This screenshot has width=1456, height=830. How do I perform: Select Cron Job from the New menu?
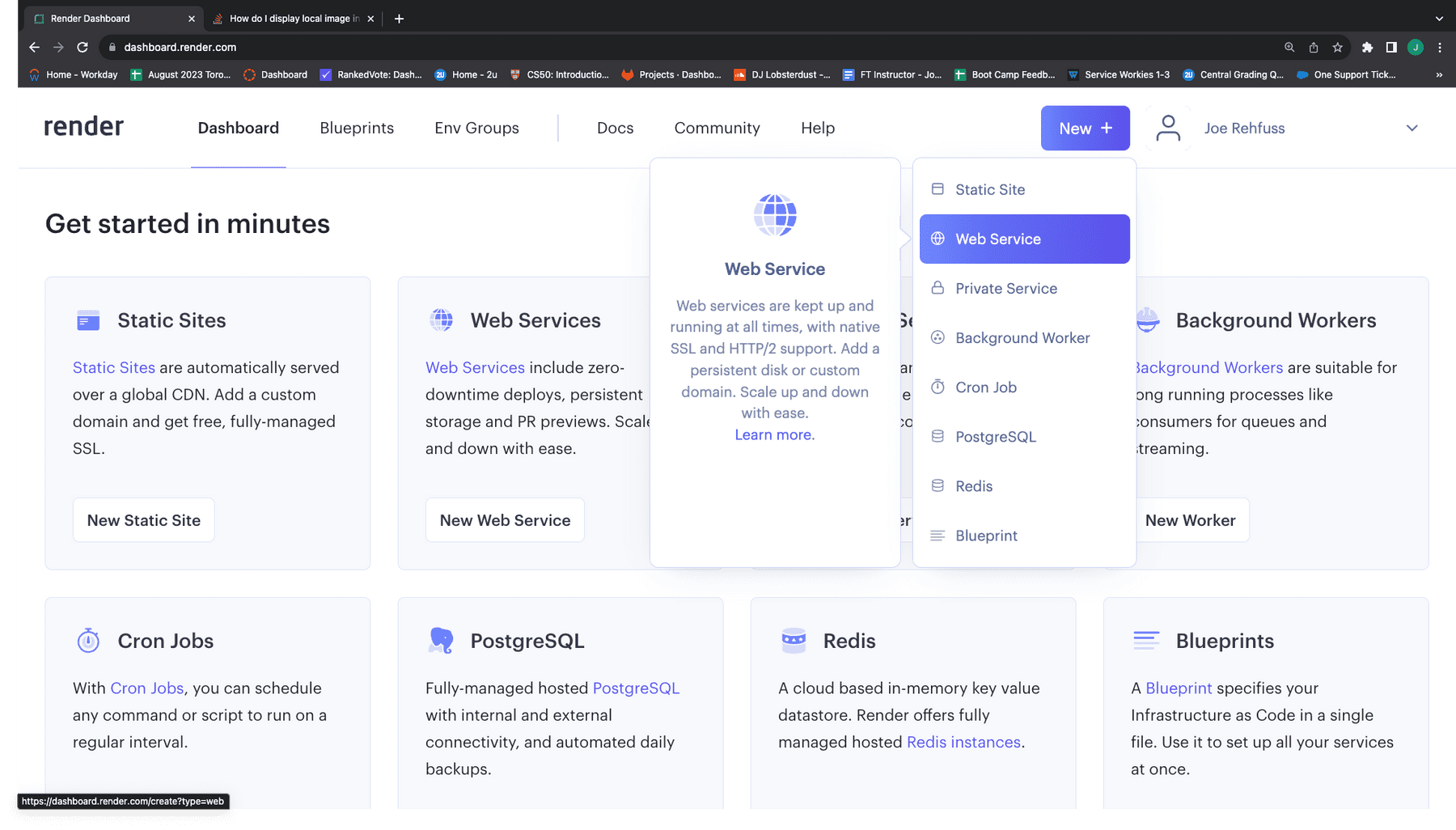tap(985, 387)
